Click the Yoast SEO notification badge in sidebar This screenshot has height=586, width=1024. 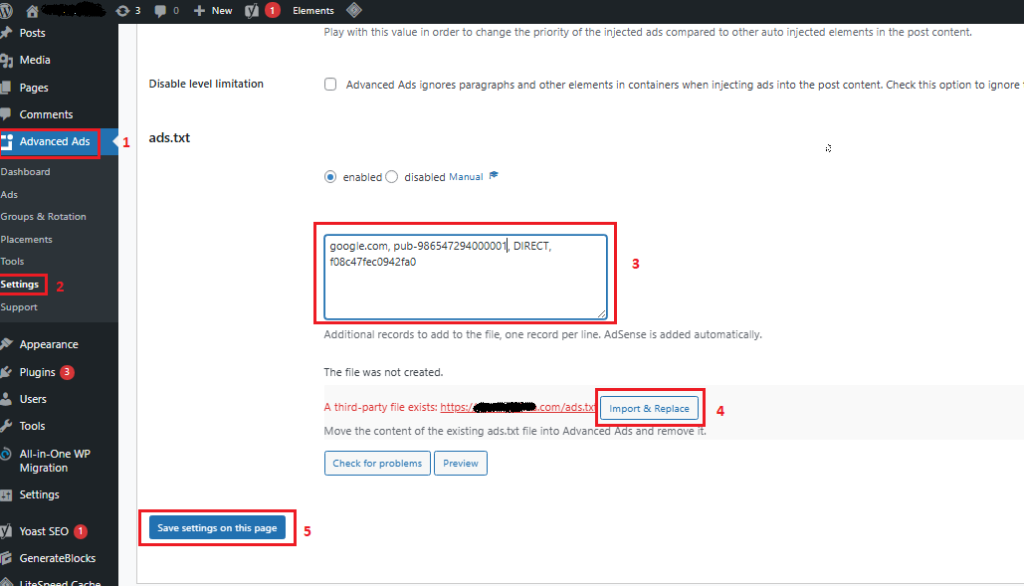80,531
